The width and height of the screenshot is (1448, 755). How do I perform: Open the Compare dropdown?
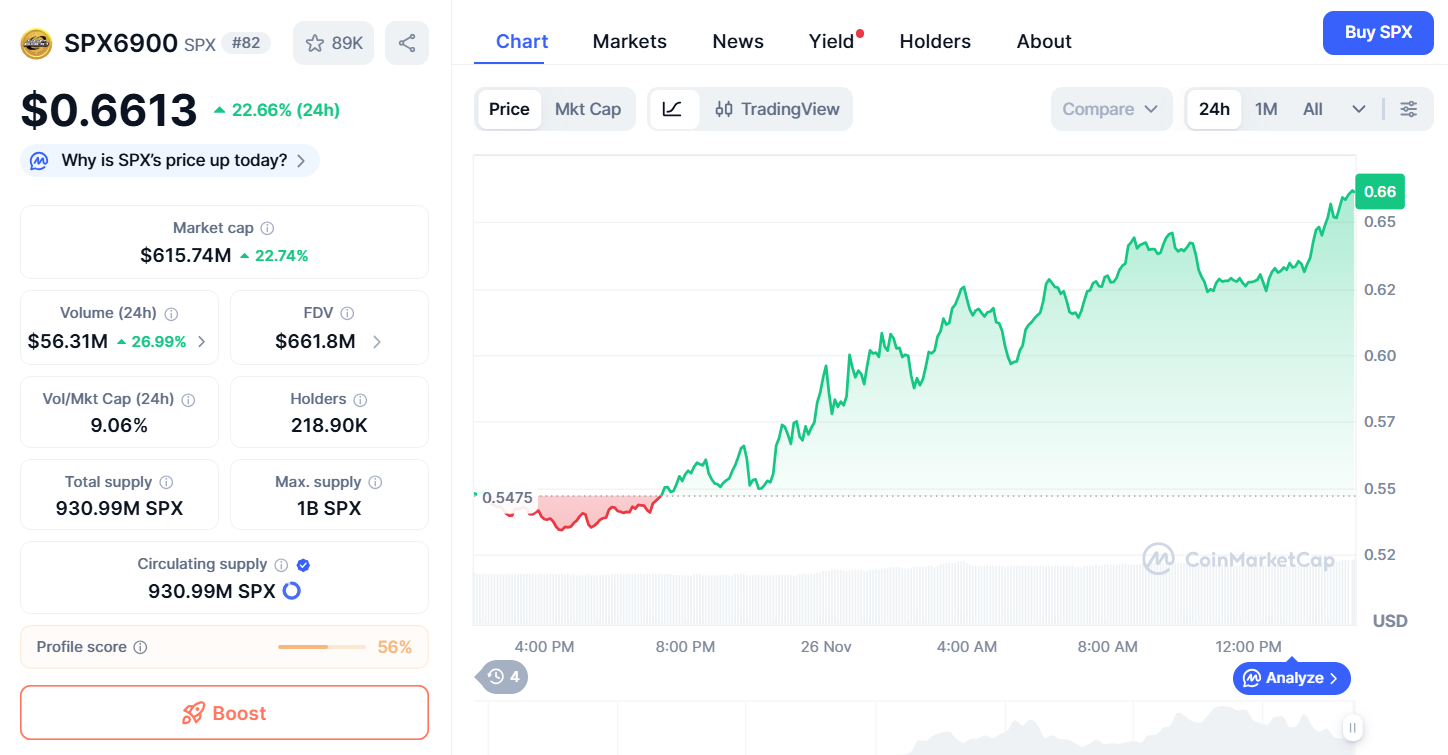[1110, 109]
